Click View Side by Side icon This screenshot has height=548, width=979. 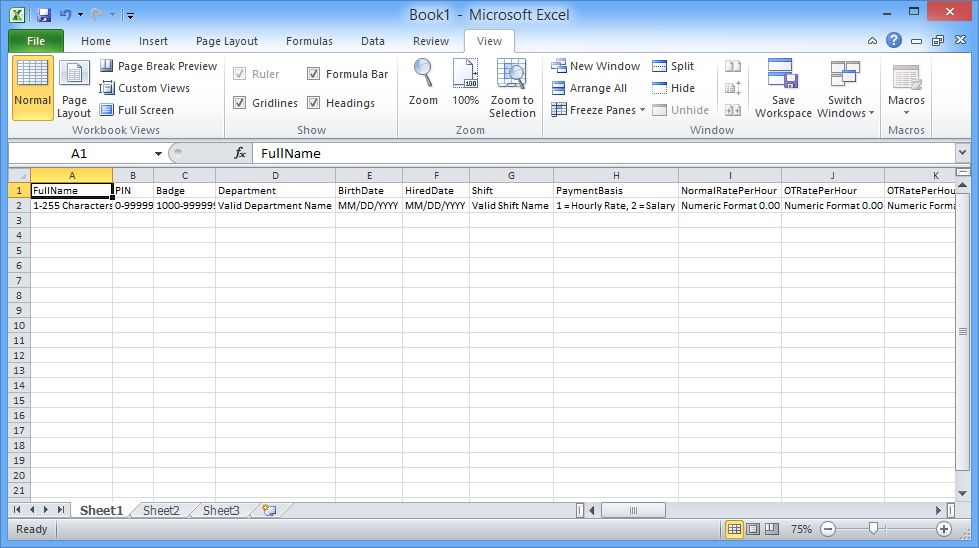pyautogui.click(x=733, y=66)
